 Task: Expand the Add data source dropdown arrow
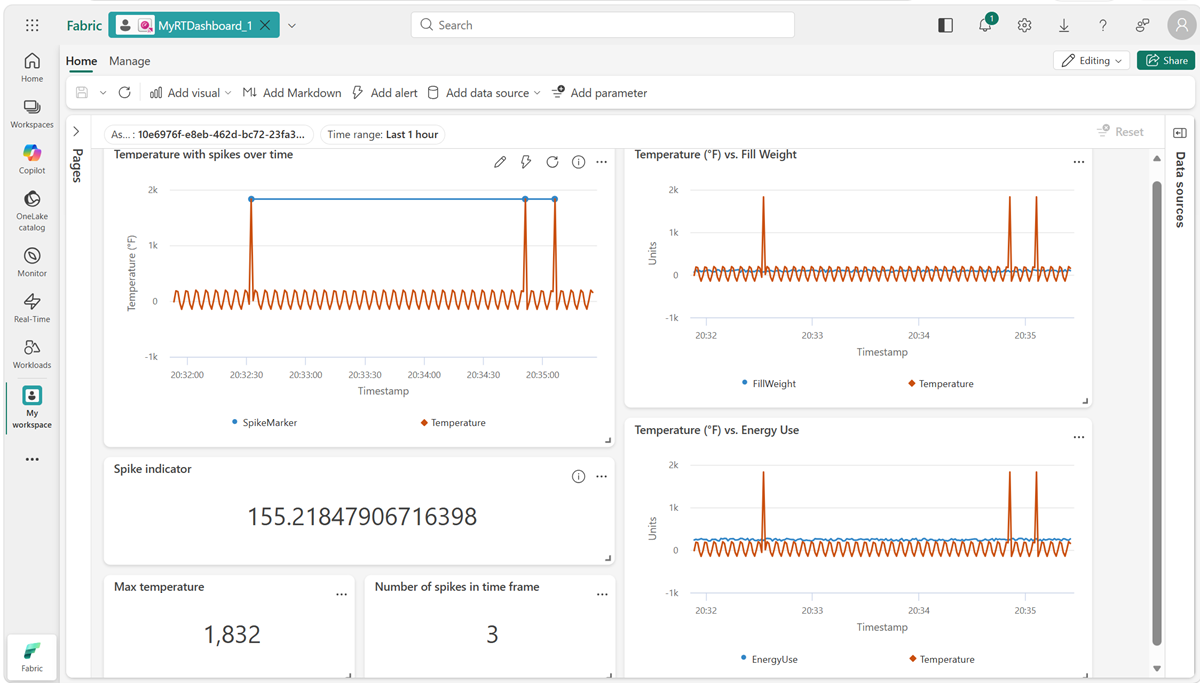(x=537, y=93)
